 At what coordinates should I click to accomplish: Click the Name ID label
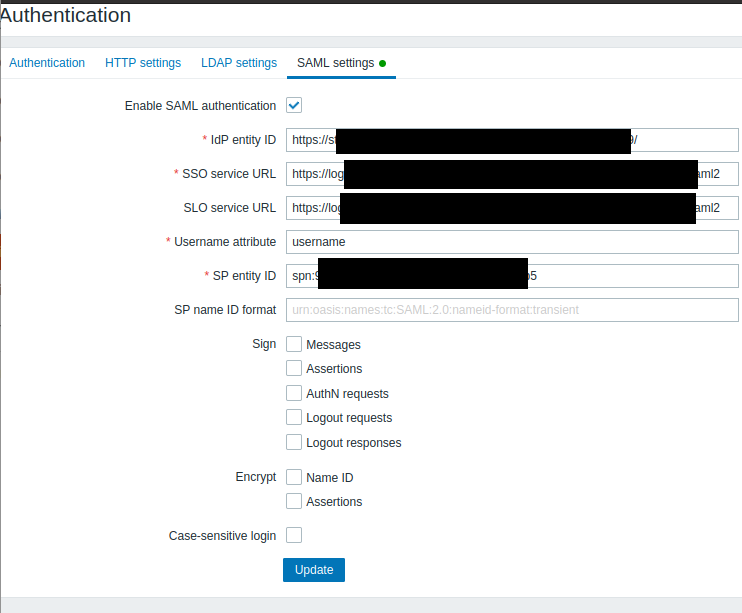point(329,478)
